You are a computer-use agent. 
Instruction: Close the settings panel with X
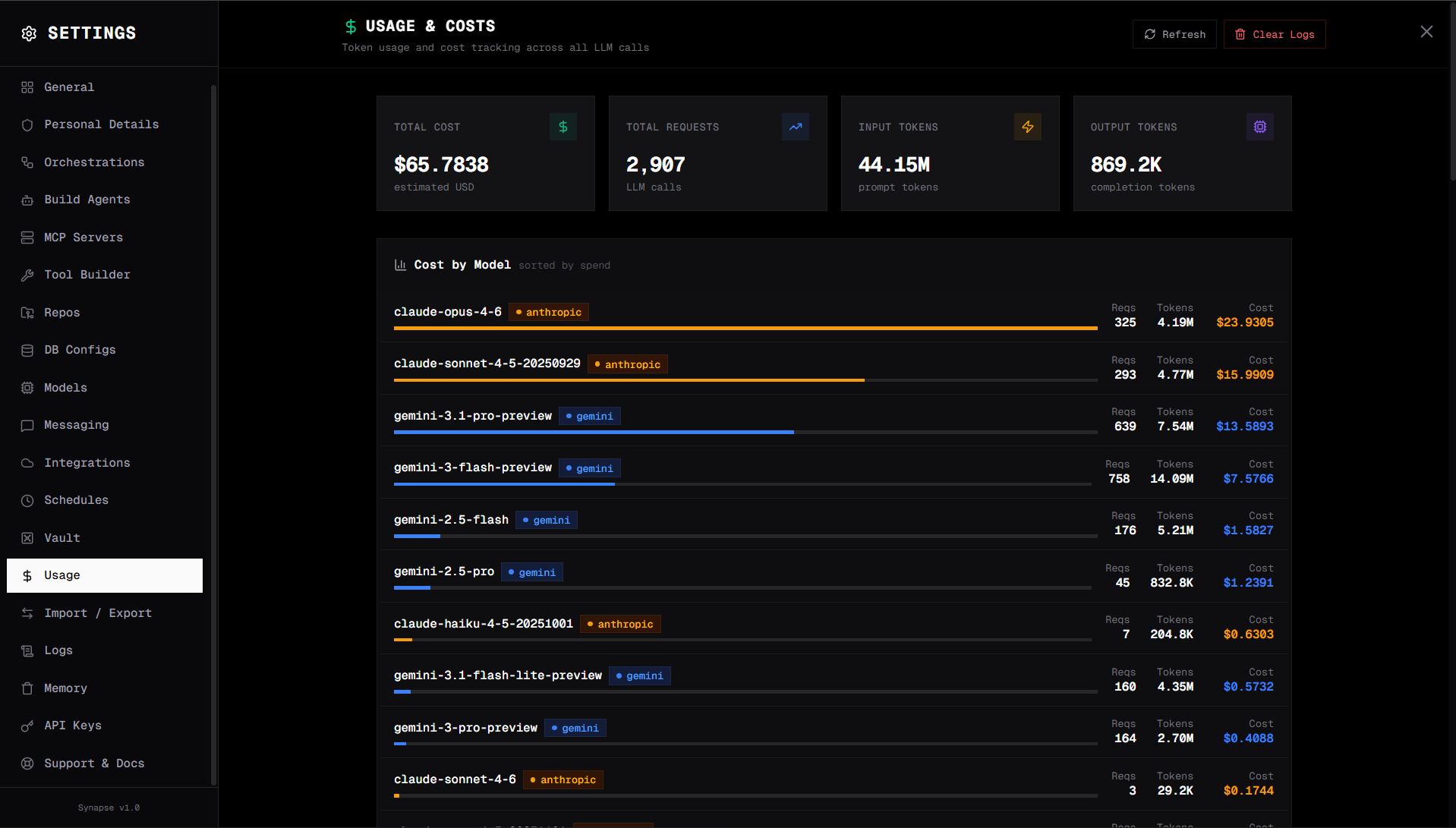pos(1426,32)
